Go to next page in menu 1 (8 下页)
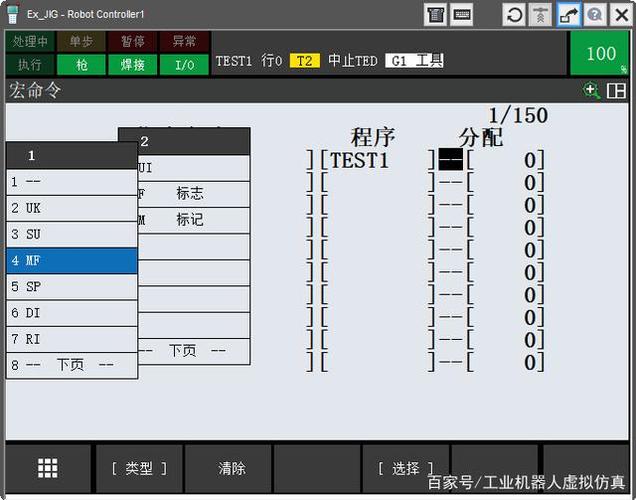Image resolution: width=636 pixels, height=500 pixels. pos(72,365)
